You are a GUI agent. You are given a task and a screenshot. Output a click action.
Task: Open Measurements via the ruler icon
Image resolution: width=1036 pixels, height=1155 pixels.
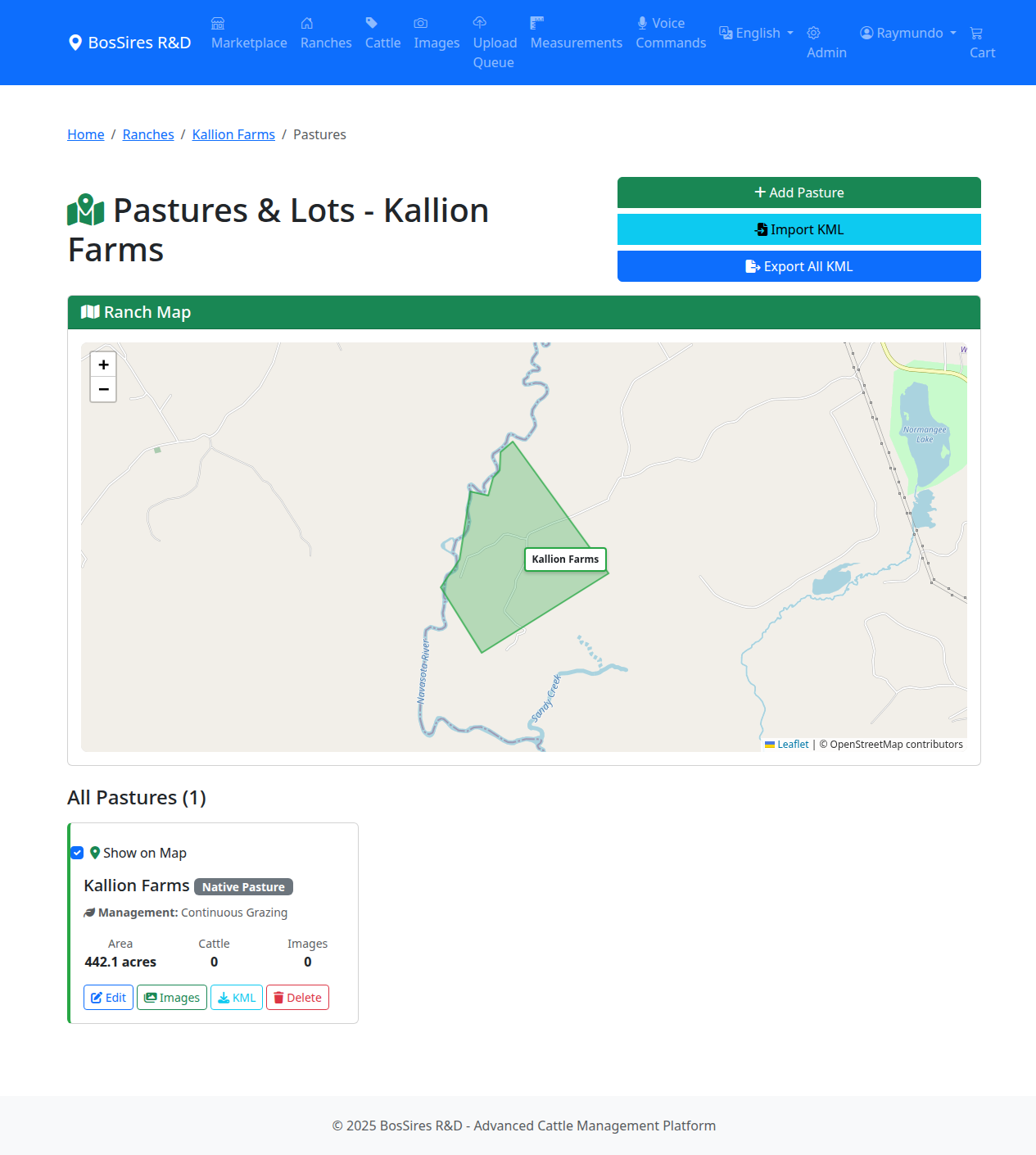pyautogui.click(x=537, y=24)
